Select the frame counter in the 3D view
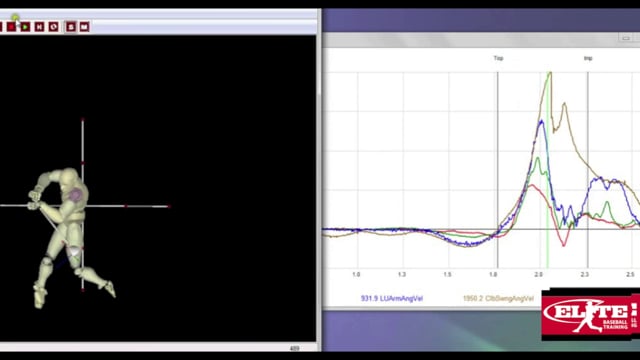 (x=294, y=349)
